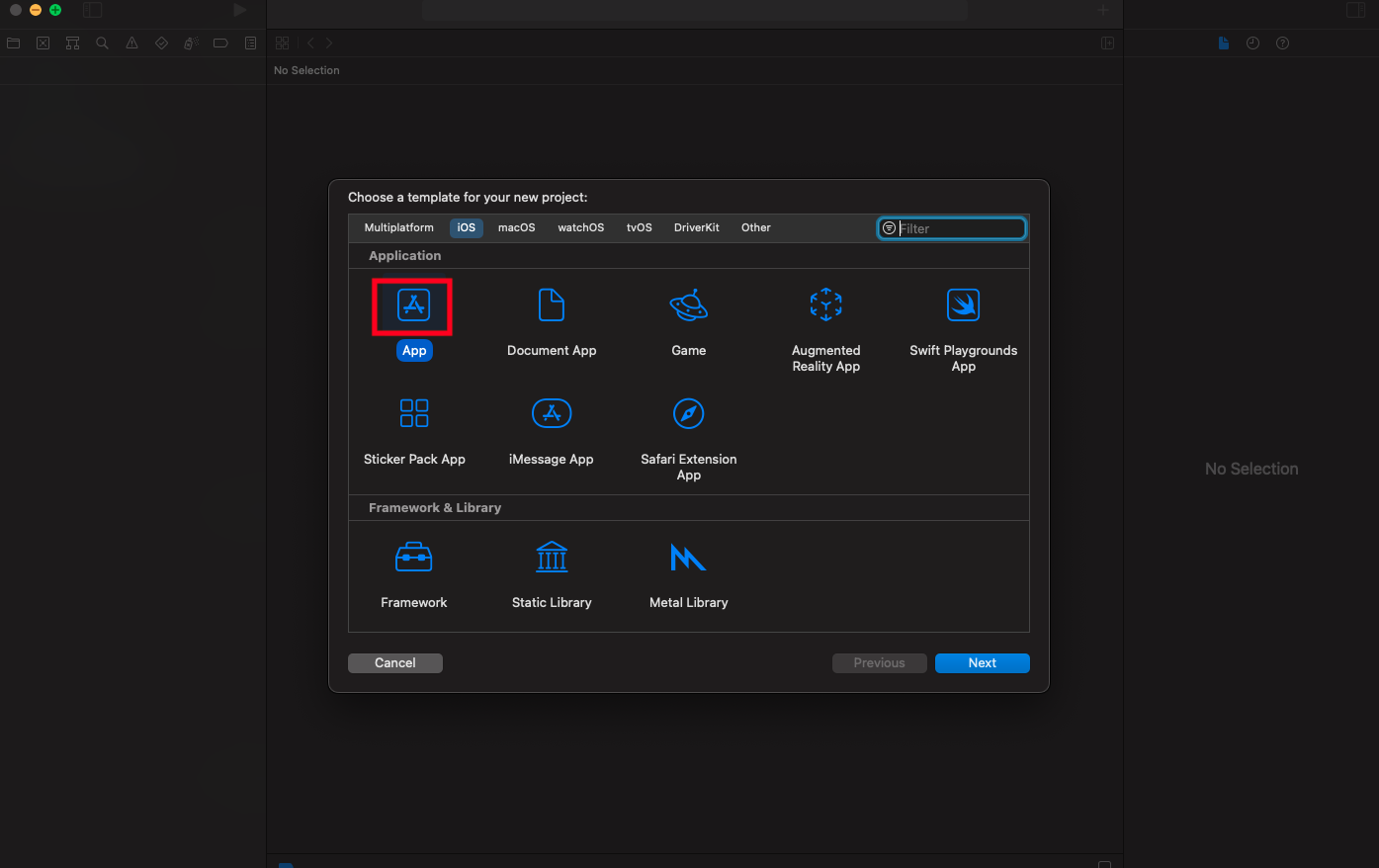
Task: Open the File inspector icon
Action: [1224, 43]
